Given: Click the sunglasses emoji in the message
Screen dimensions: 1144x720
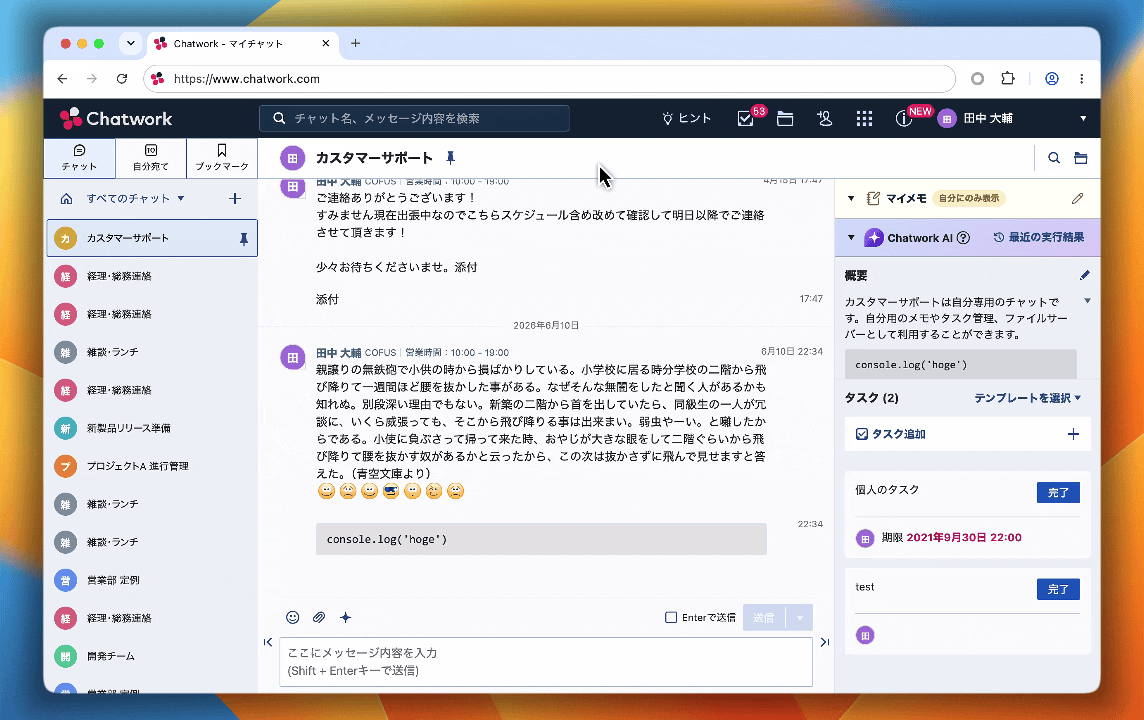Looking at the screenshot, I should pyautogui.click(x=391, y=491).
